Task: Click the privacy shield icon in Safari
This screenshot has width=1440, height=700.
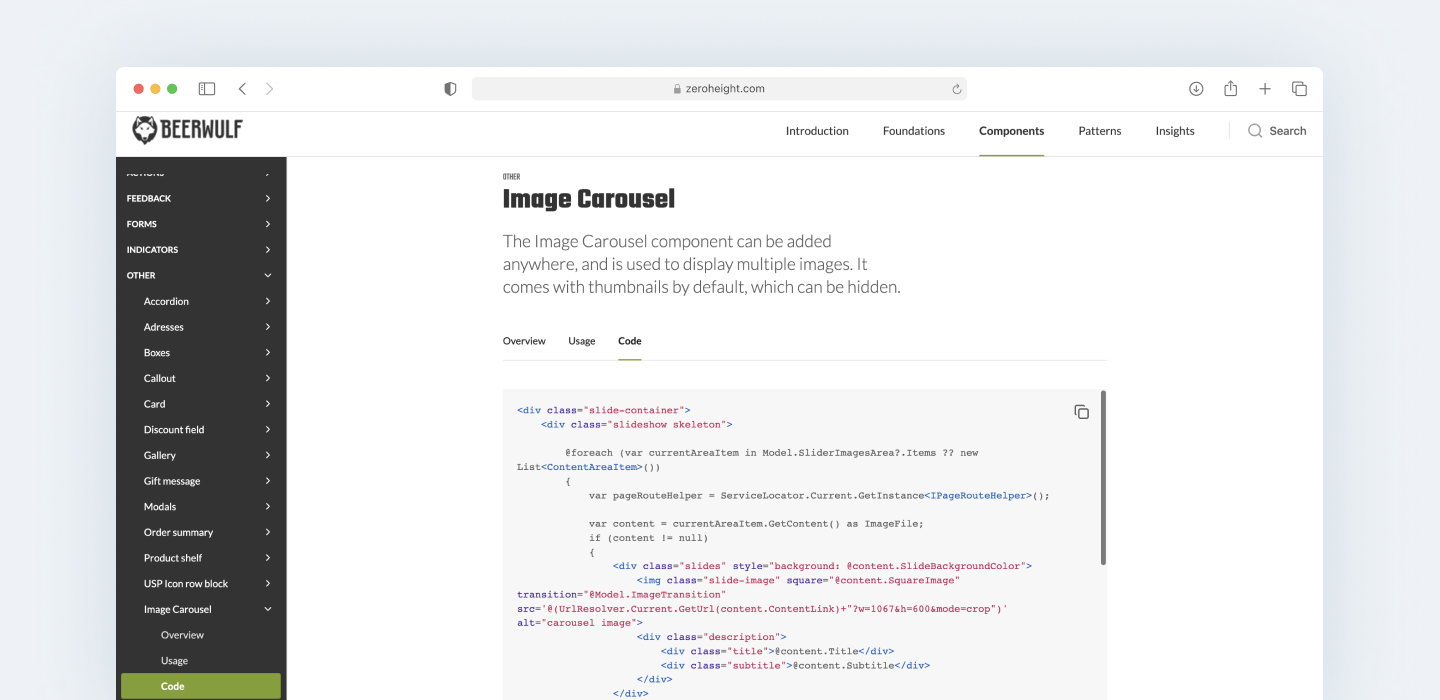Action: pyautogui.click(x=450, y=88)
